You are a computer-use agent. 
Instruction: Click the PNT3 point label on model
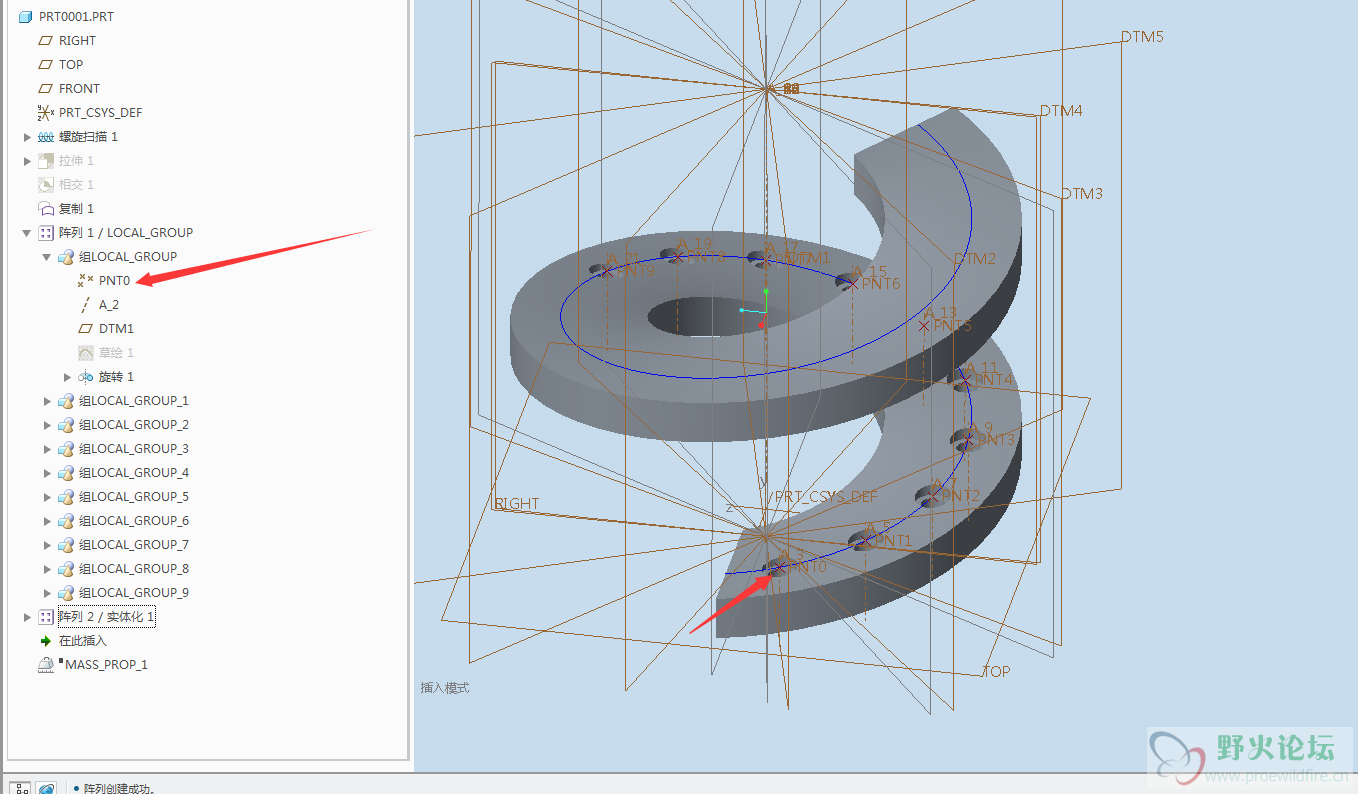(996, 440)
